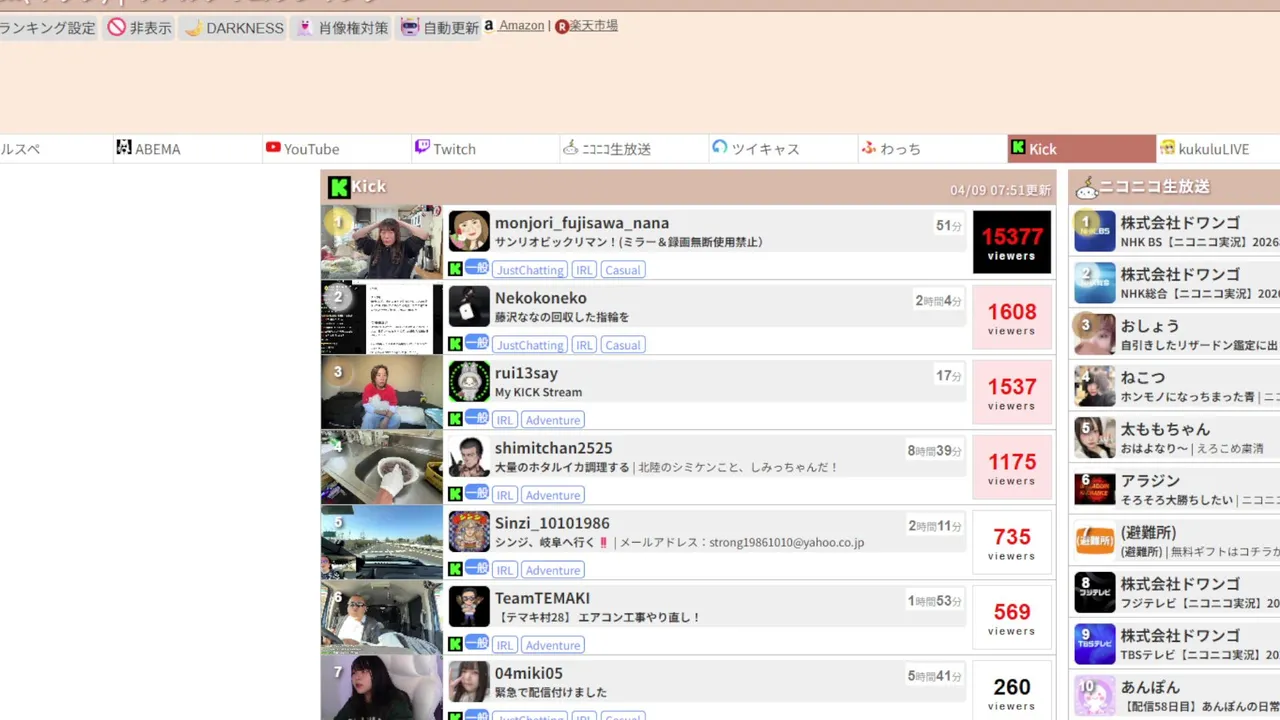Click TeamTEMAKI avatar icon

pyautogui.click(x=469, y=606)
